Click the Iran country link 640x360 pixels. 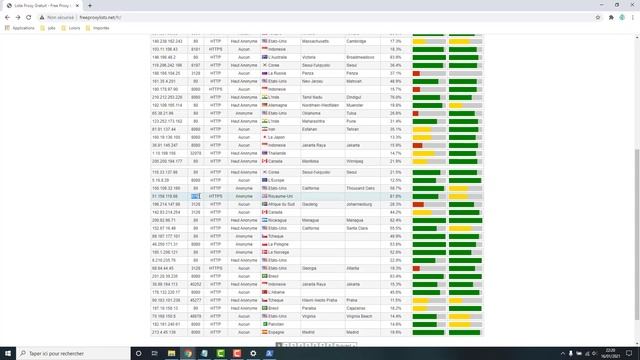point(271,129)
